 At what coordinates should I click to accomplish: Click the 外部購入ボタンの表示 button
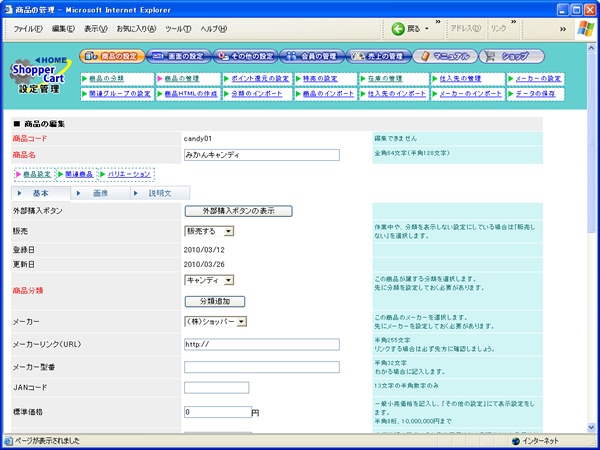(238, 211)
